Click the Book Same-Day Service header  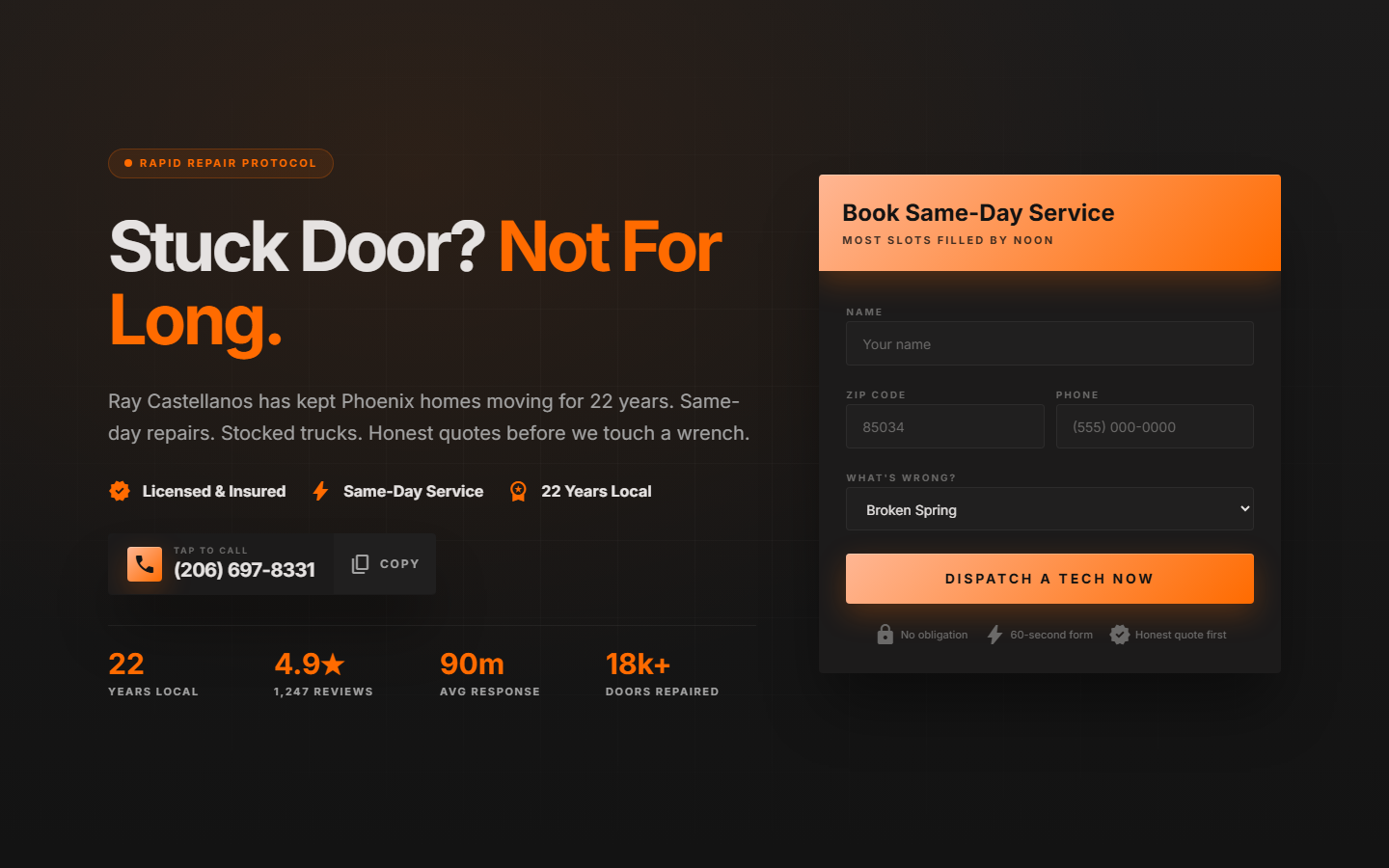[x=978, y=213]
